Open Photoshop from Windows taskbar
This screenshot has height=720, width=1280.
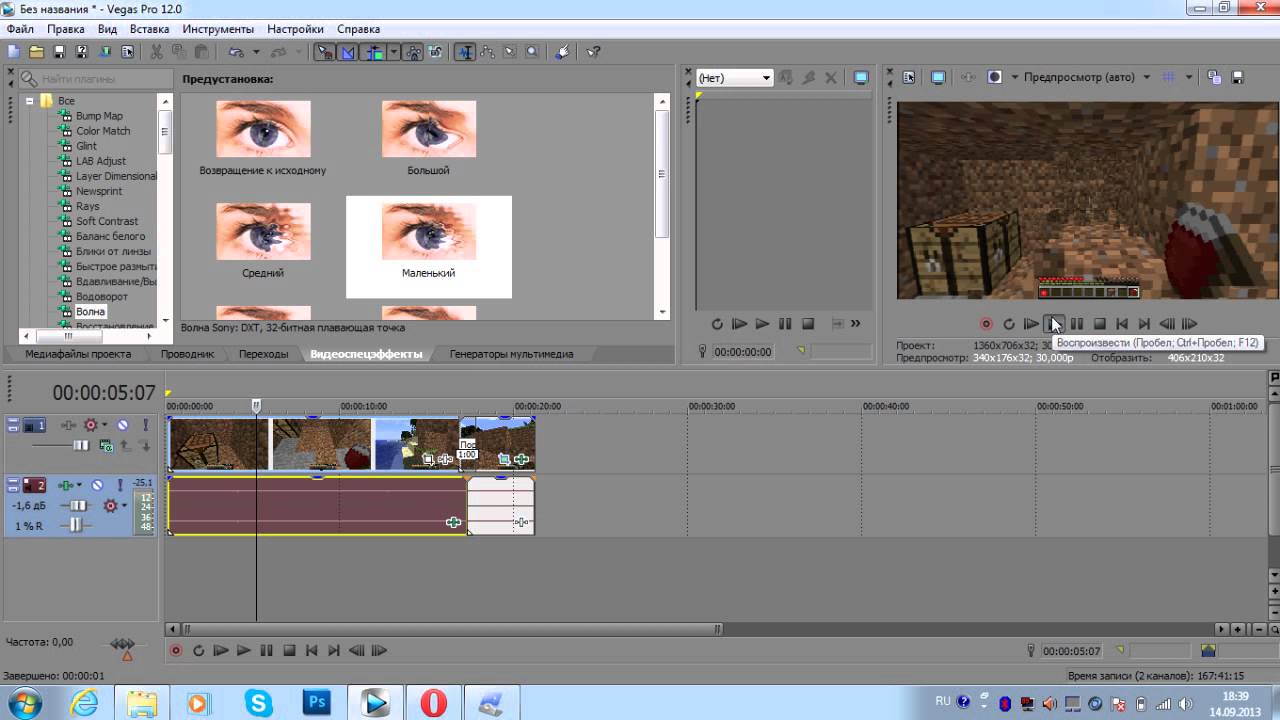tap(317, 703)
